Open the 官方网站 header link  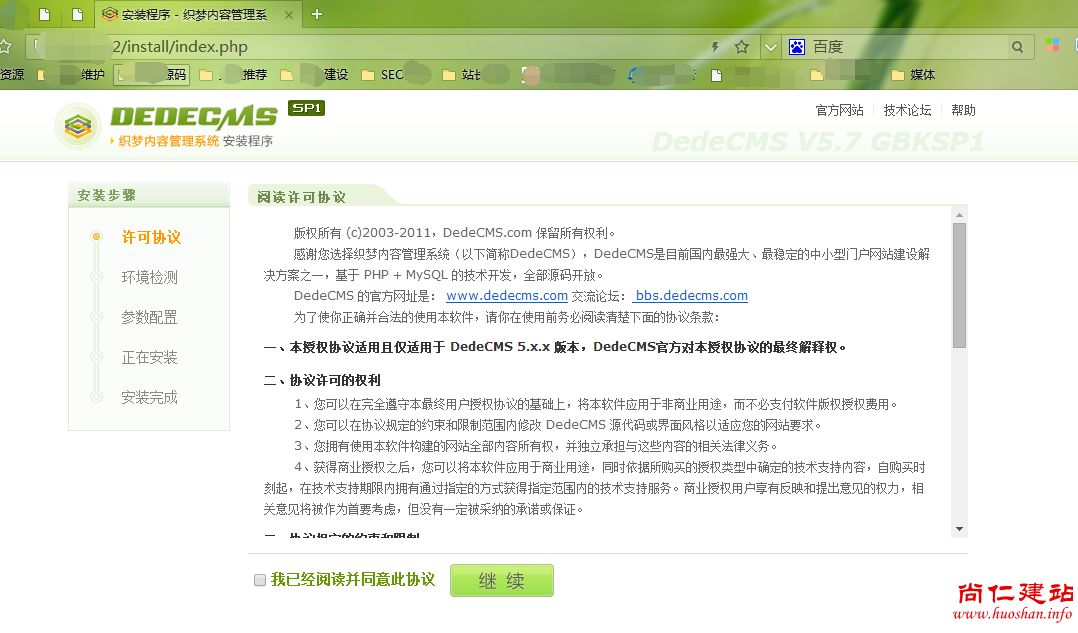click(x=839, y=110)
